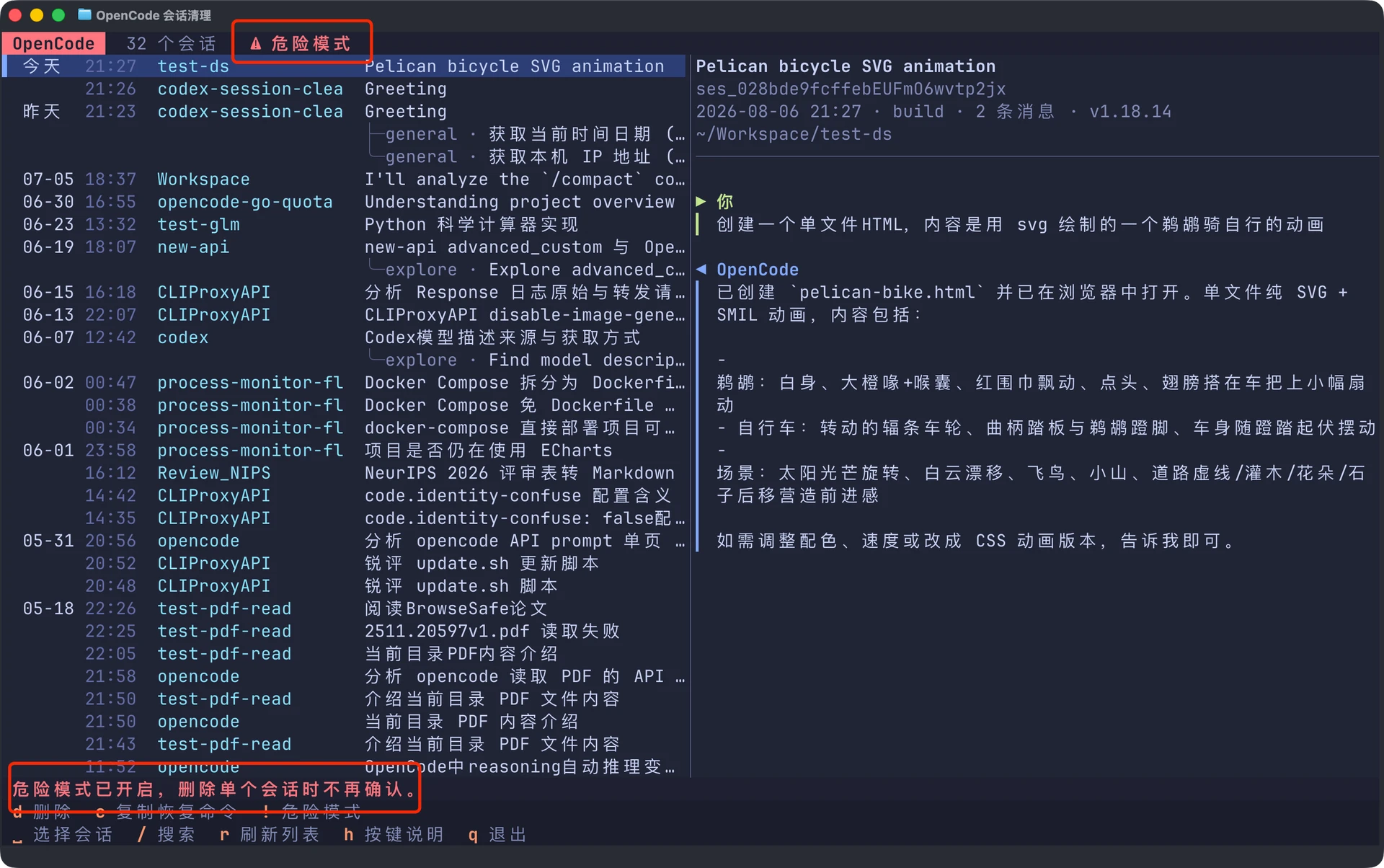Click the q 退出 key hint
Screen dimensions: 1384x868
click(x=497, y=835)
